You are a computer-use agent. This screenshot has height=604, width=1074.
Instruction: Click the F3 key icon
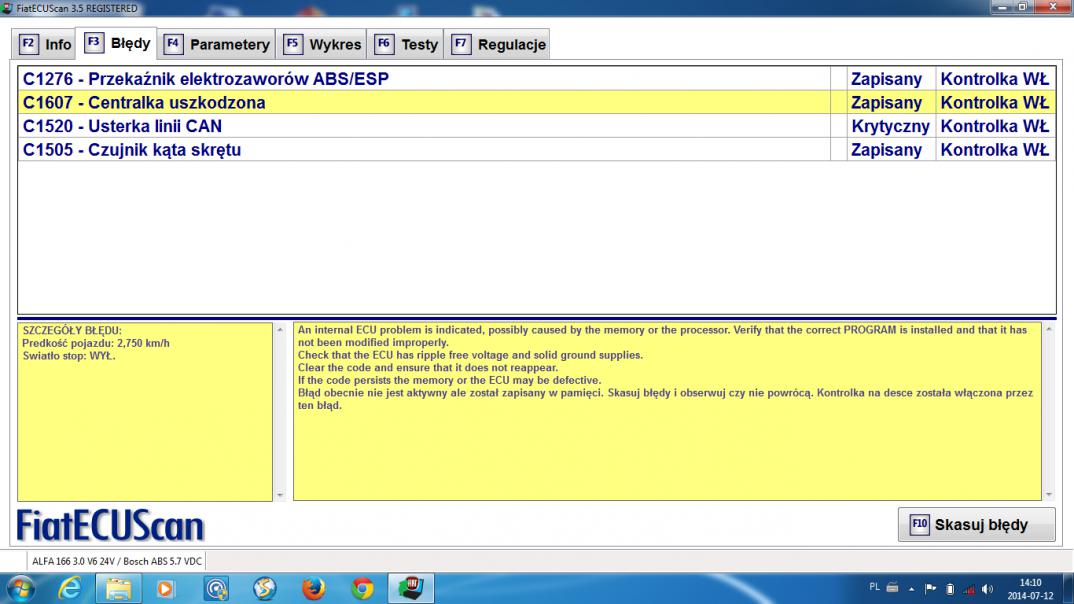click(94, 42)
